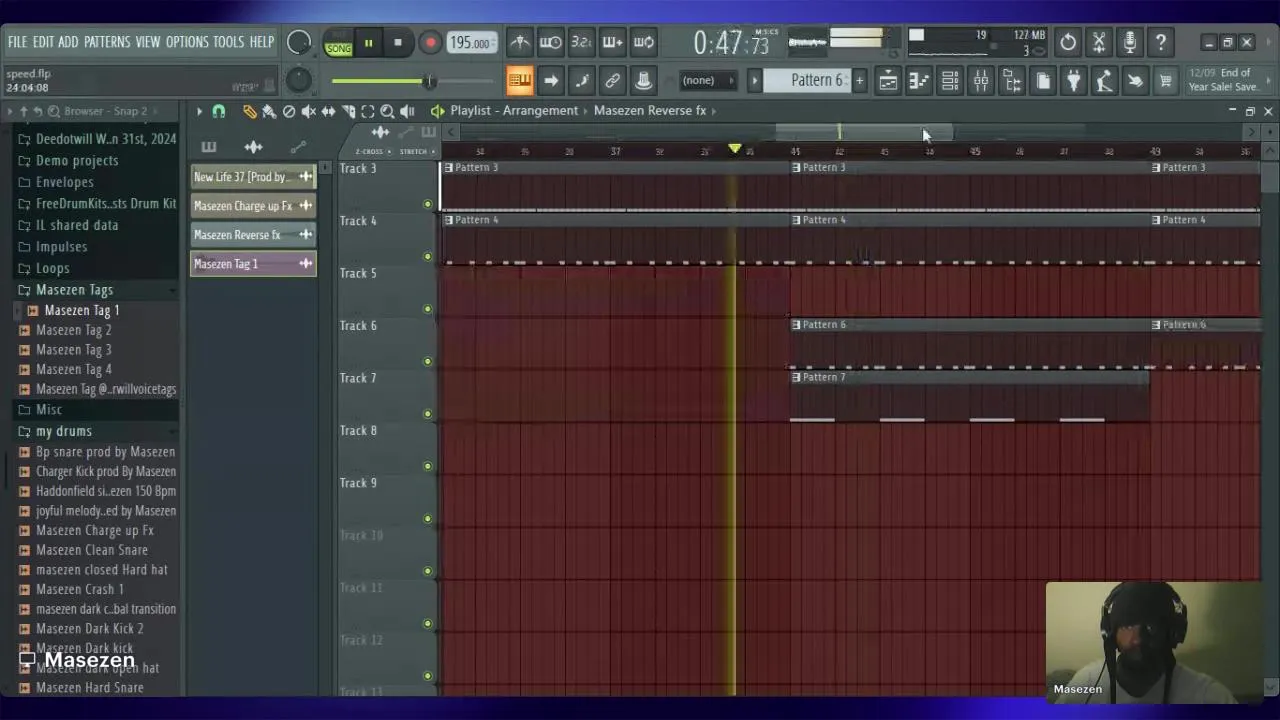Arm recording with the record button
The image size is (1280, 720).
click(x=430, y=43)
